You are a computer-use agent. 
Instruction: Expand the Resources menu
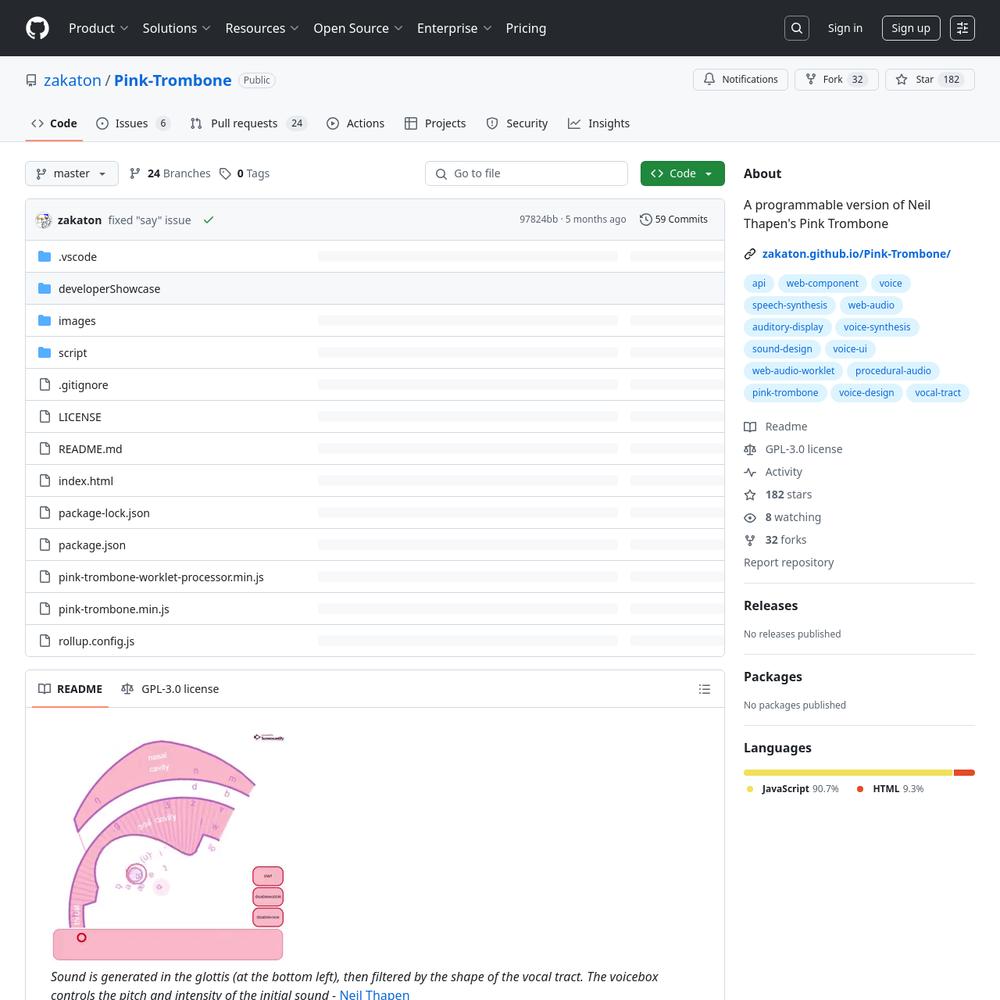(261, 28)
